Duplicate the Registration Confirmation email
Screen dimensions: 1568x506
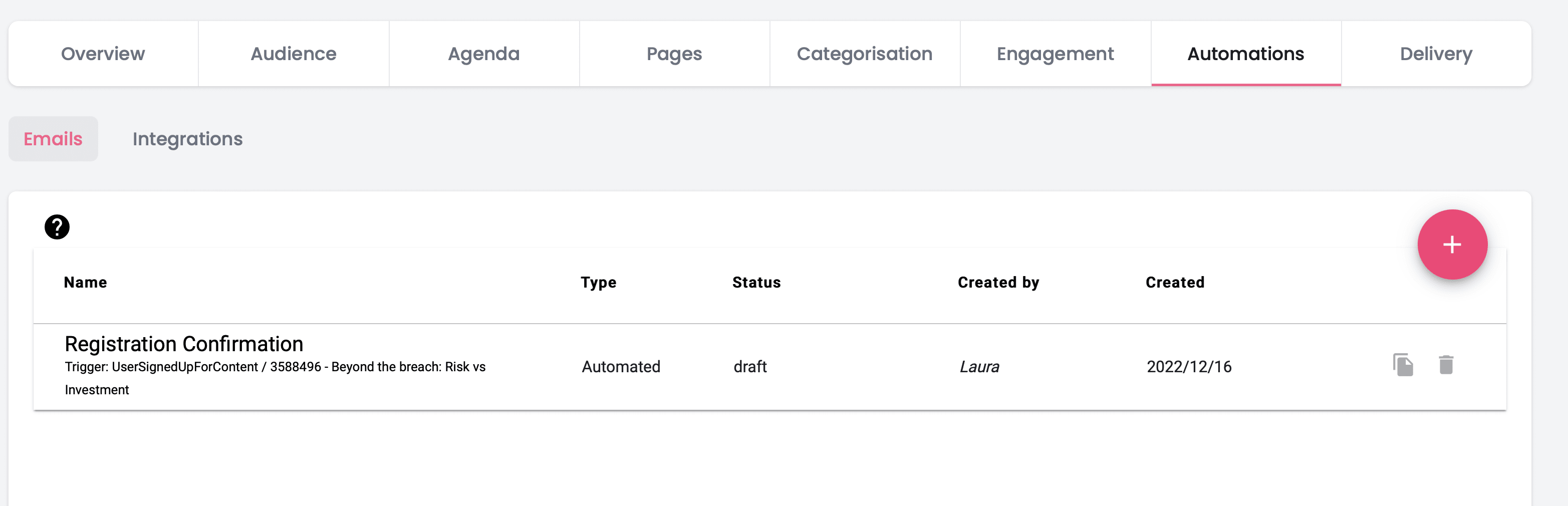1403,365
